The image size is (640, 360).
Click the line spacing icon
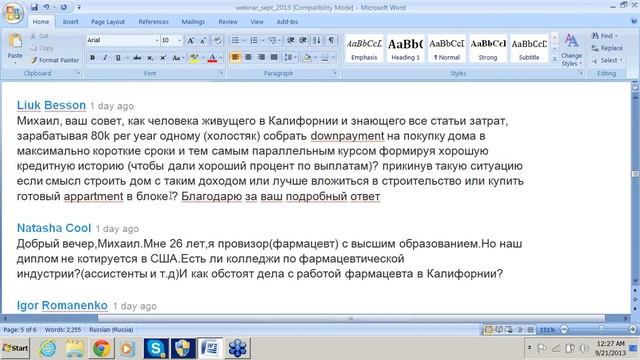pyautogui.click(x=288, y=58)
